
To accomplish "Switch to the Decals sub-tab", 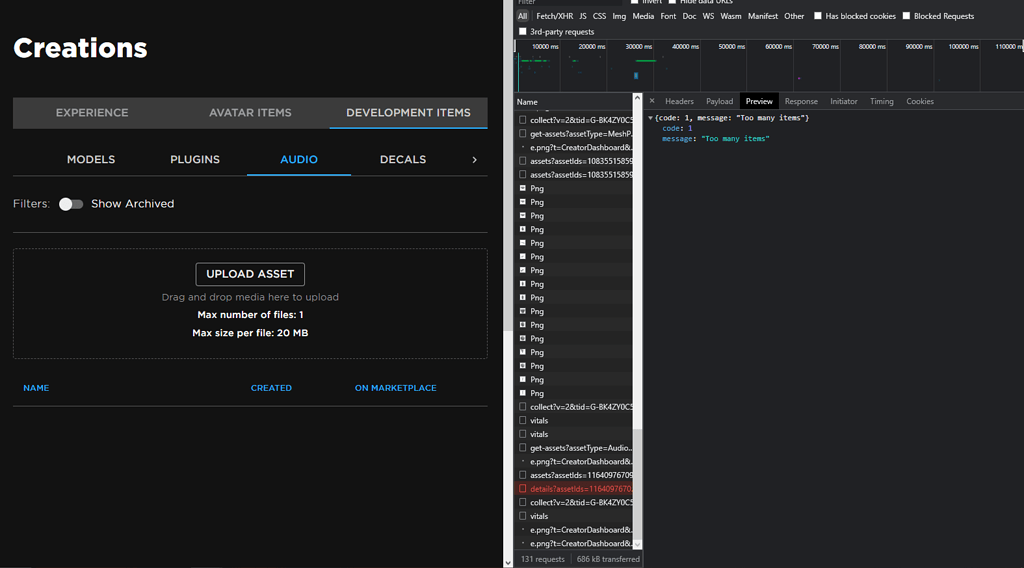I will [x=403, y=160].
